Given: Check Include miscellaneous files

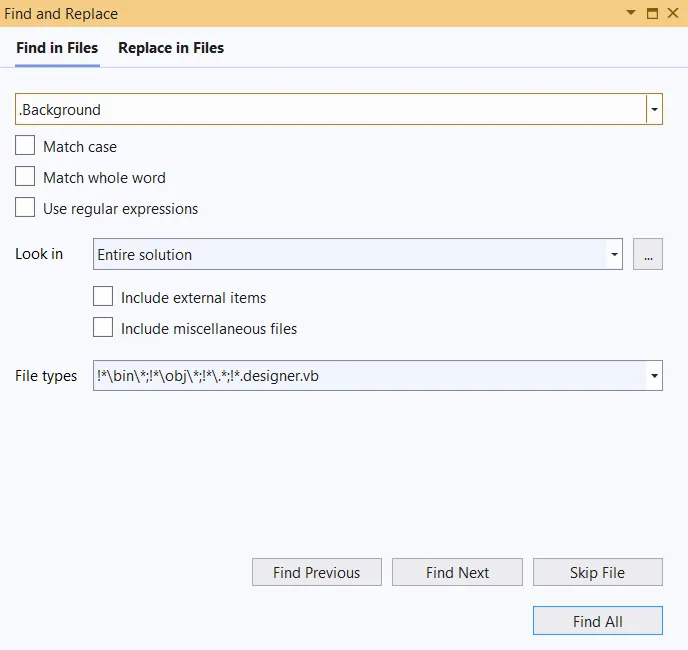Looking at the screenshot, I should (103, 328).
